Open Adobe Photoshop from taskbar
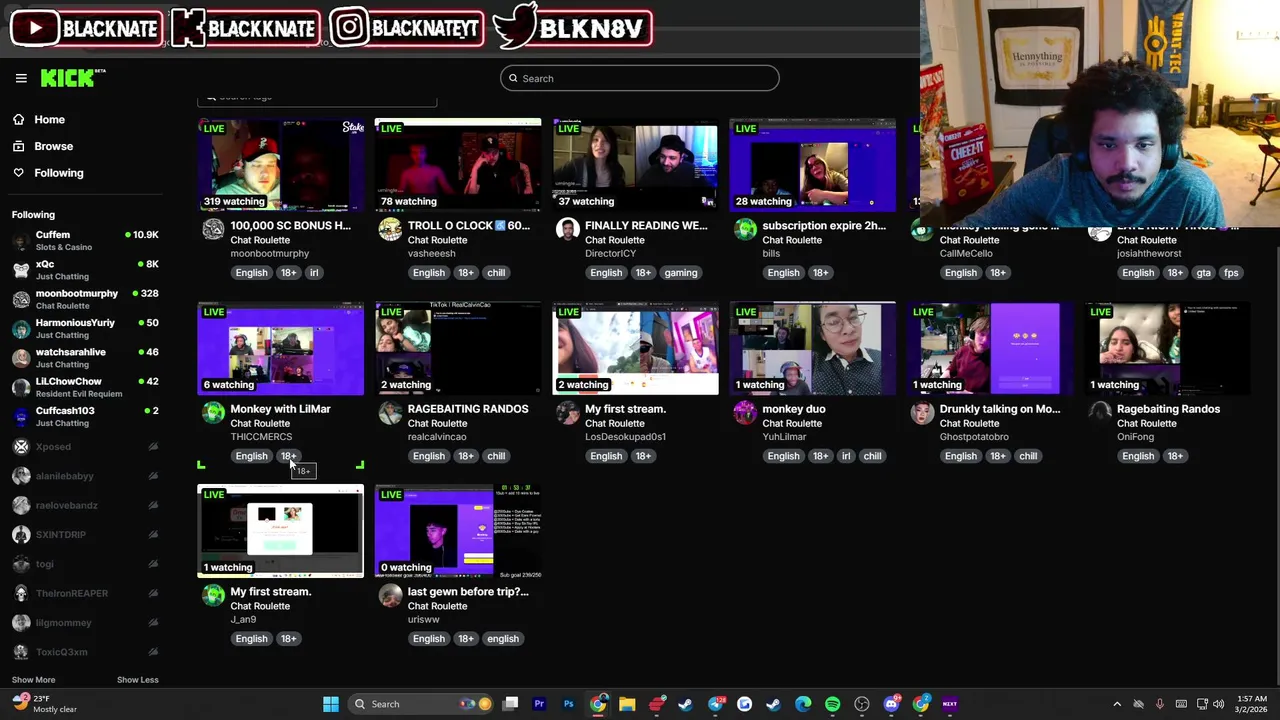Screen dimensions: 1280x720 click(x=568, y=704)
